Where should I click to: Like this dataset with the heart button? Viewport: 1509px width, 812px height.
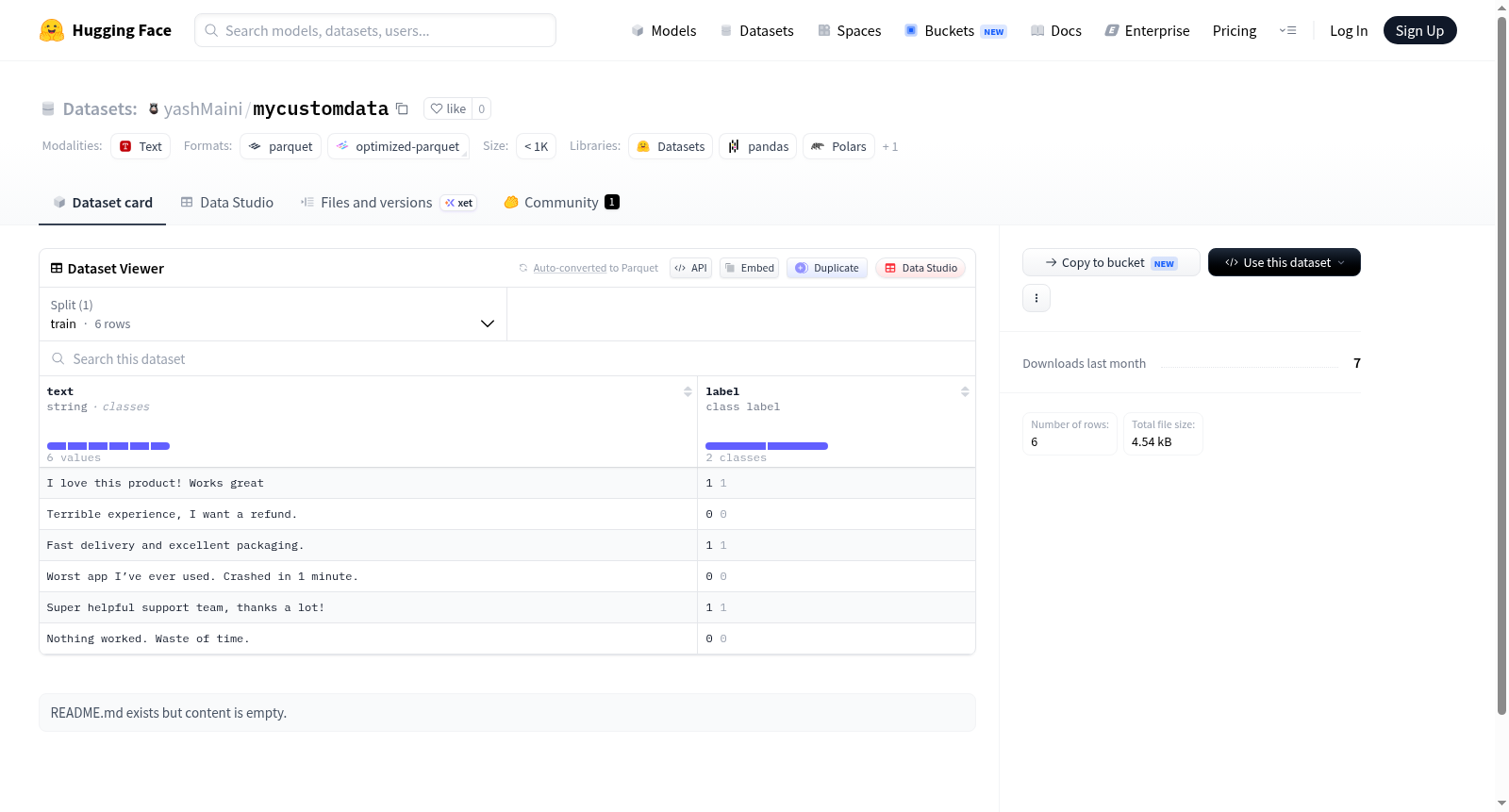448,108
